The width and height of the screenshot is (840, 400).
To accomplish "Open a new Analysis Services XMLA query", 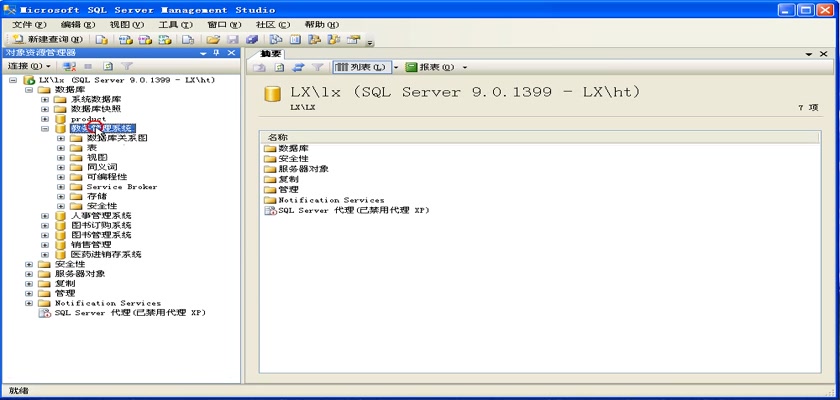I will coord(165,40).
